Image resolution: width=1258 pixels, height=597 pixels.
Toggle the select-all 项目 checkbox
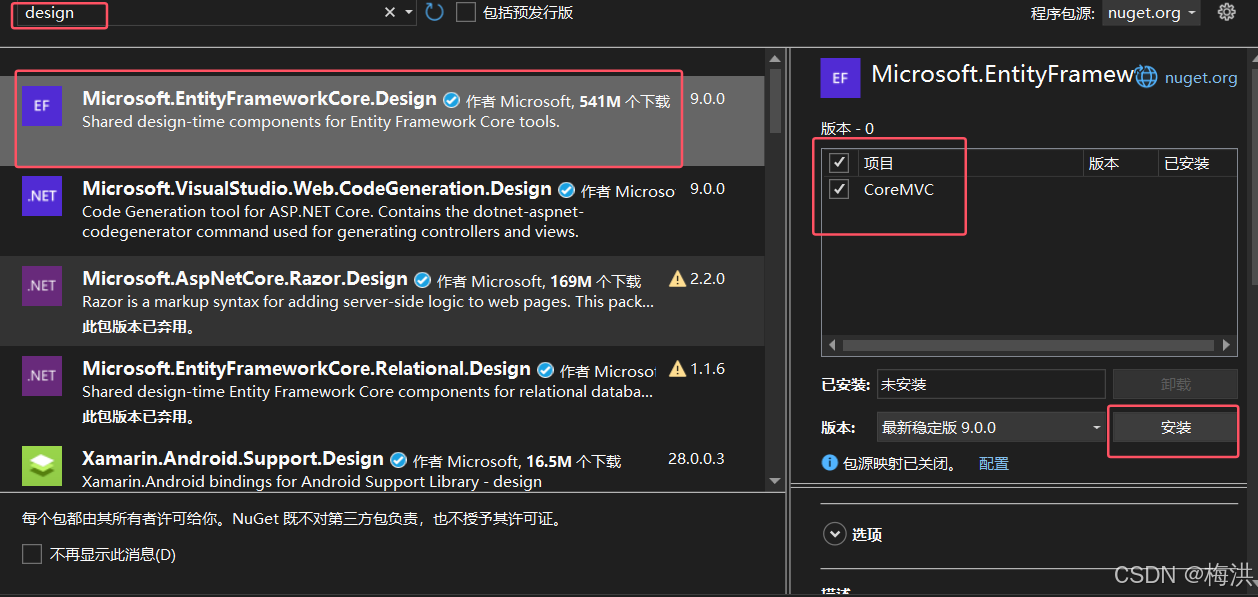point(840,162)
